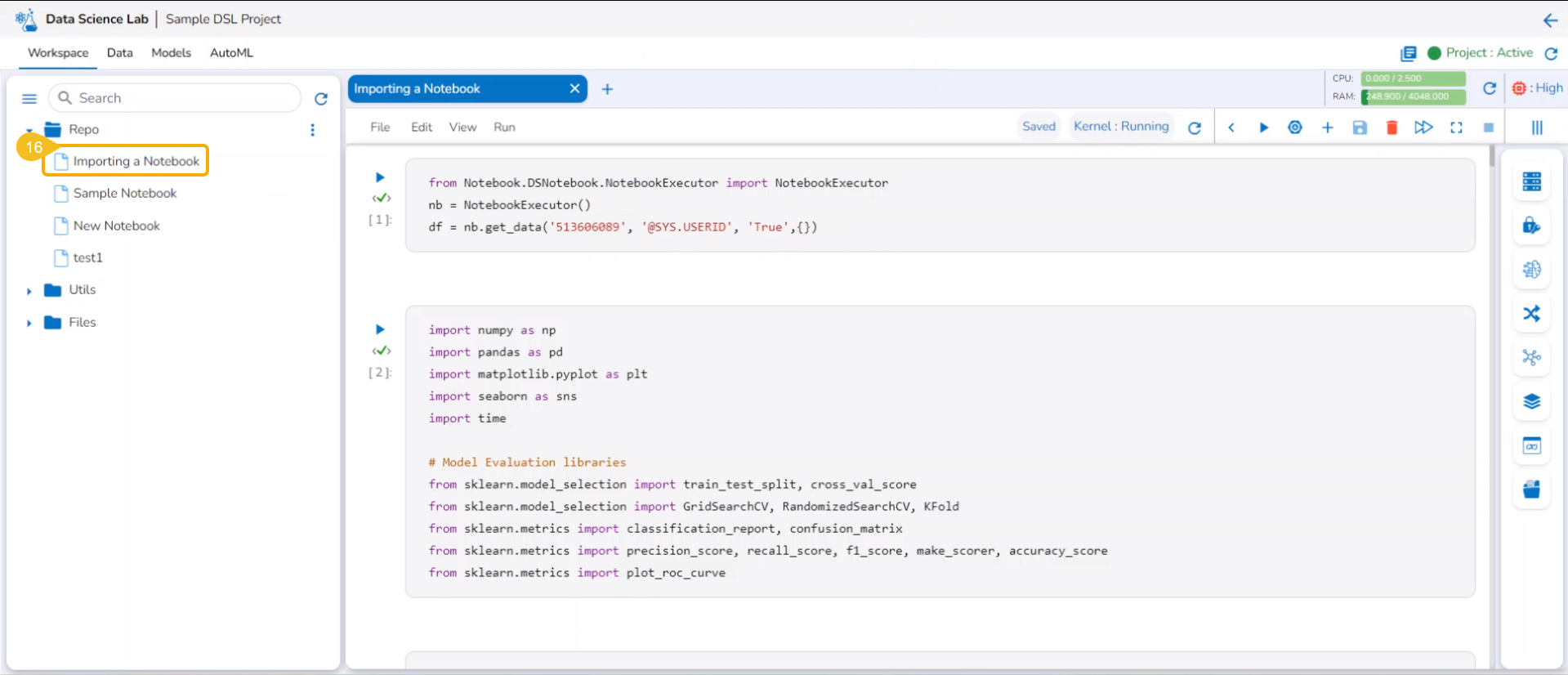Switch to the AutoML tab
Viewport: 1568px width, 675px height.
coord(231,53)
